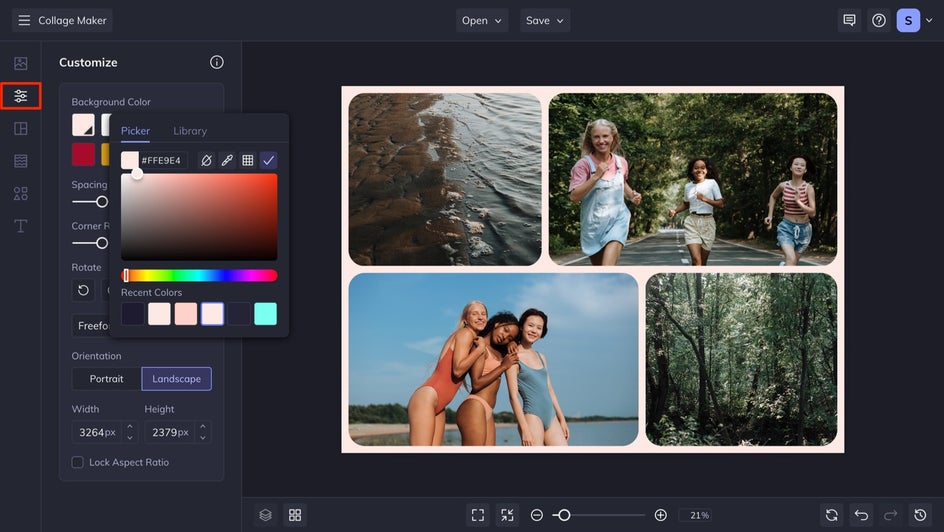Viewport: 944px width, 532px height.
Task: Switch to the Library tab
Action: [x=190, y=131]
